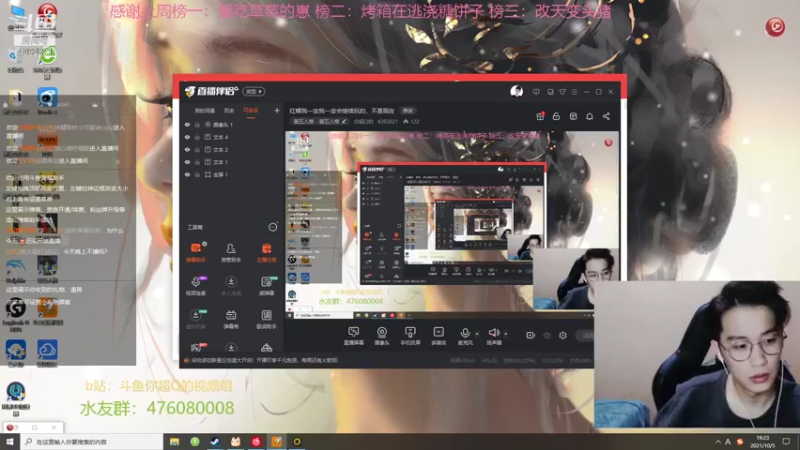Open the notification bell

point(590,116)
